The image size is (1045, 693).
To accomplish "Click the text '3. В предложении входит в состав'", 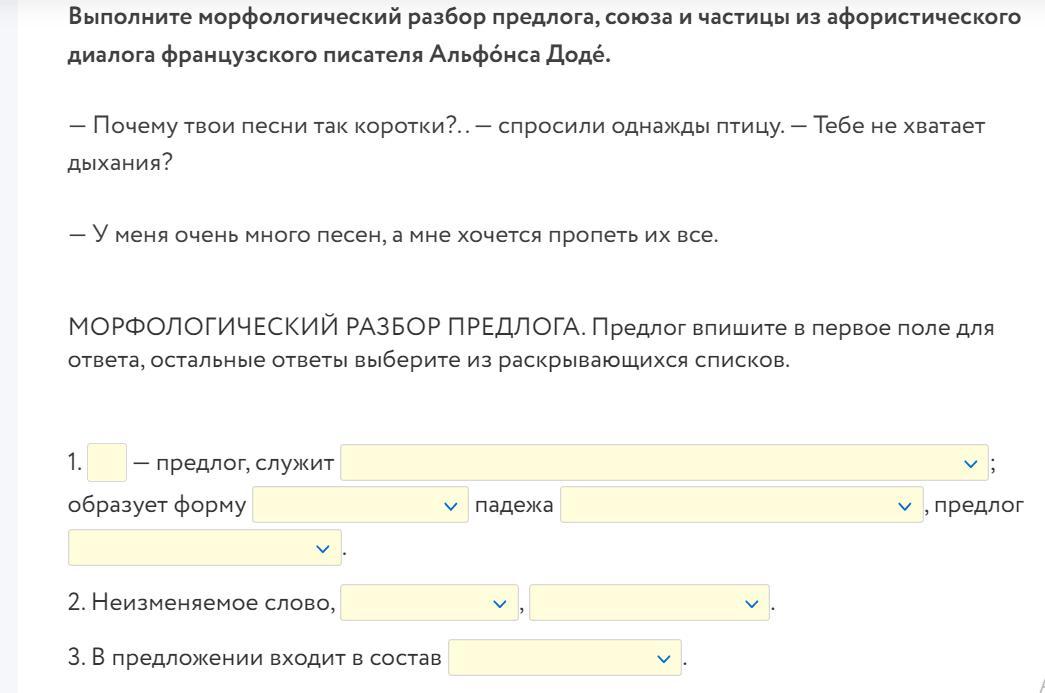I will click(254, 658).
